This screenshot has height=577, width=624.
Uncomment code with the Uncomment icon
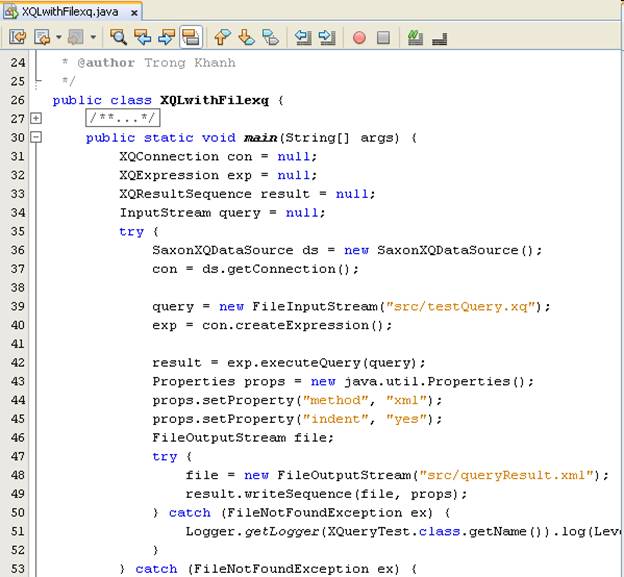[x=440, y=38]
